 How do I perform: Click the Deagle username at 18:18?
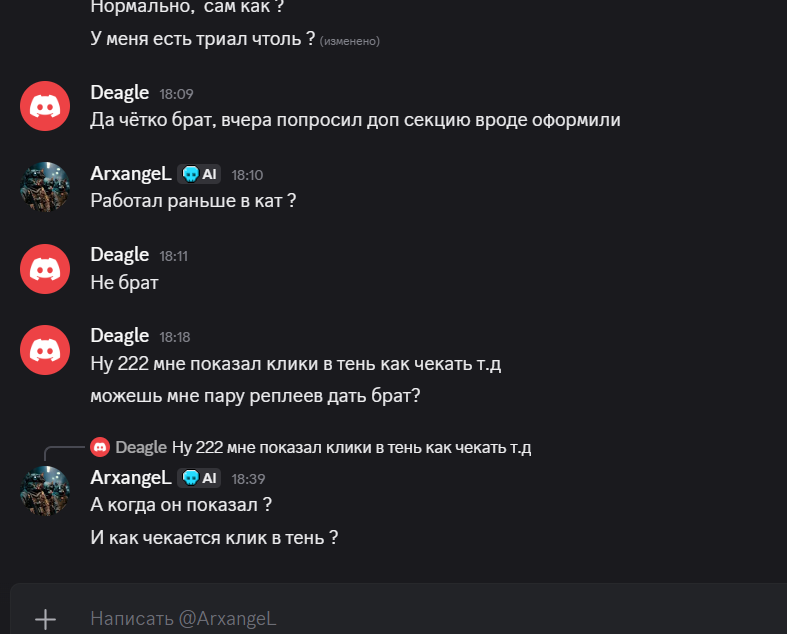tap(119, 335)
